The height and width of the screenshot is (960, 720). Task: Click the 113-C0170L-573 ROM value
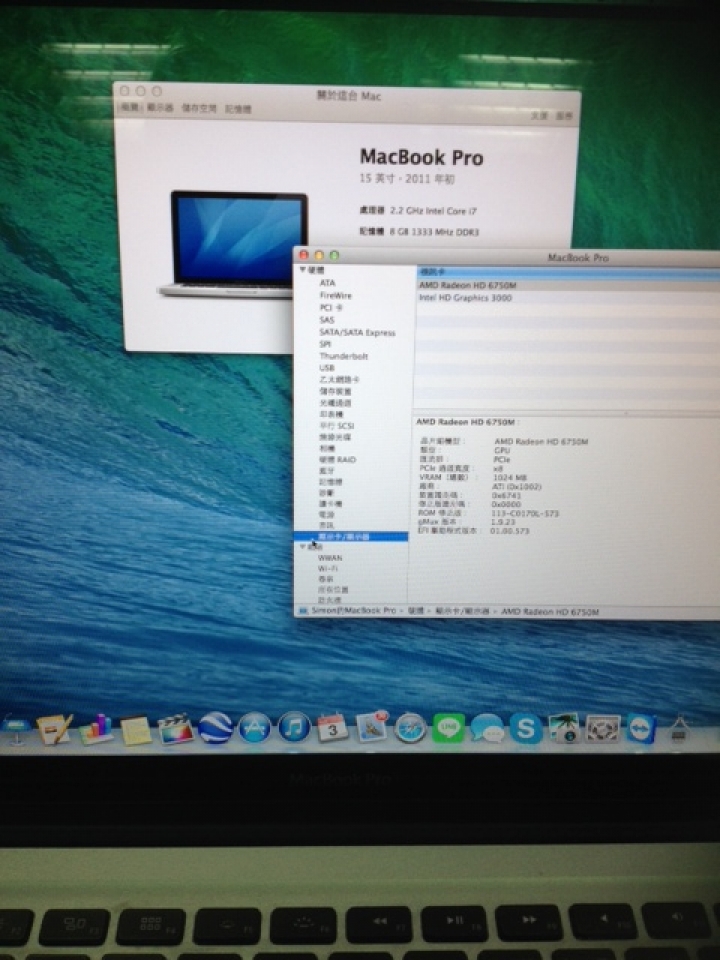coord(525,514)
